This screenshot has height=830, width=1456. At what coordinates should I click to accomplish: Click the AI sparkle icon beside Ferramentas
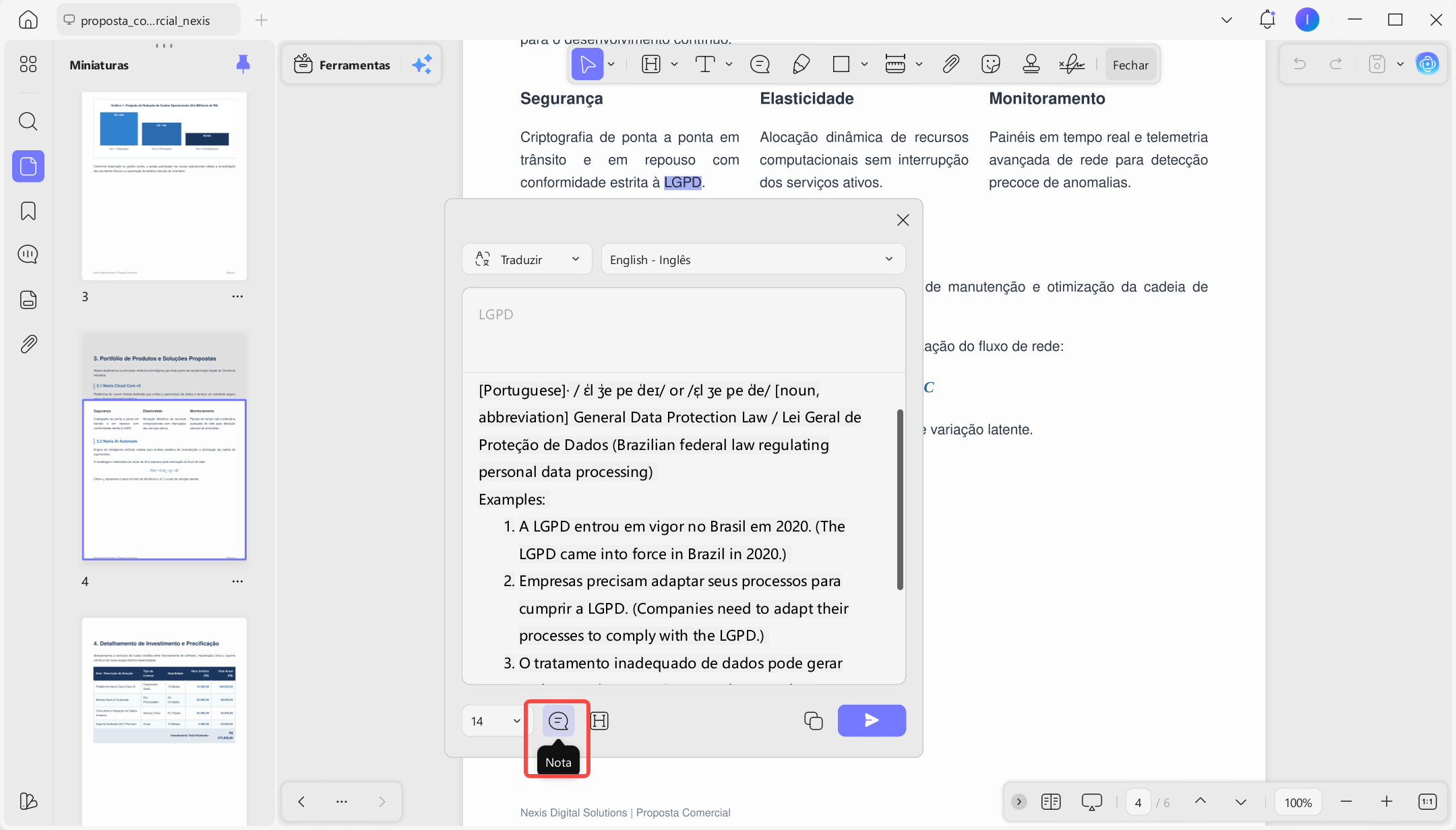point(422,65)
